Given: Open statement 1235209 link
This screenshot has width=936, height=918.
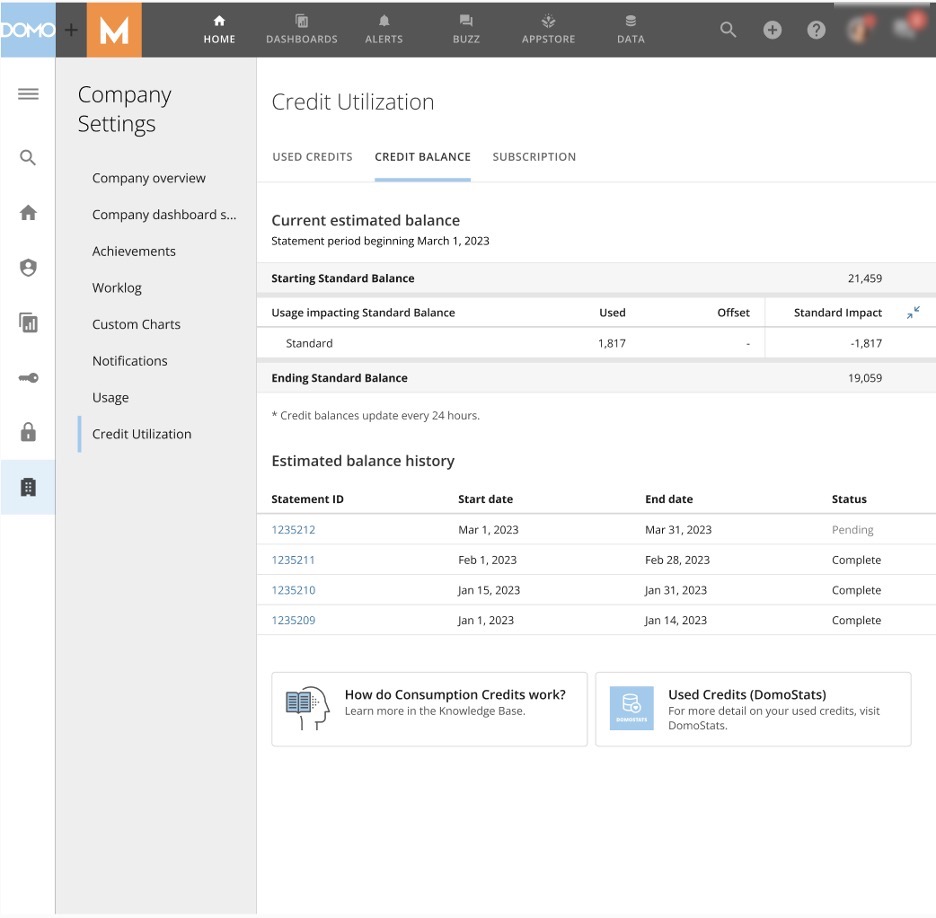Looking at the screenshot, I should coord(293,620).
